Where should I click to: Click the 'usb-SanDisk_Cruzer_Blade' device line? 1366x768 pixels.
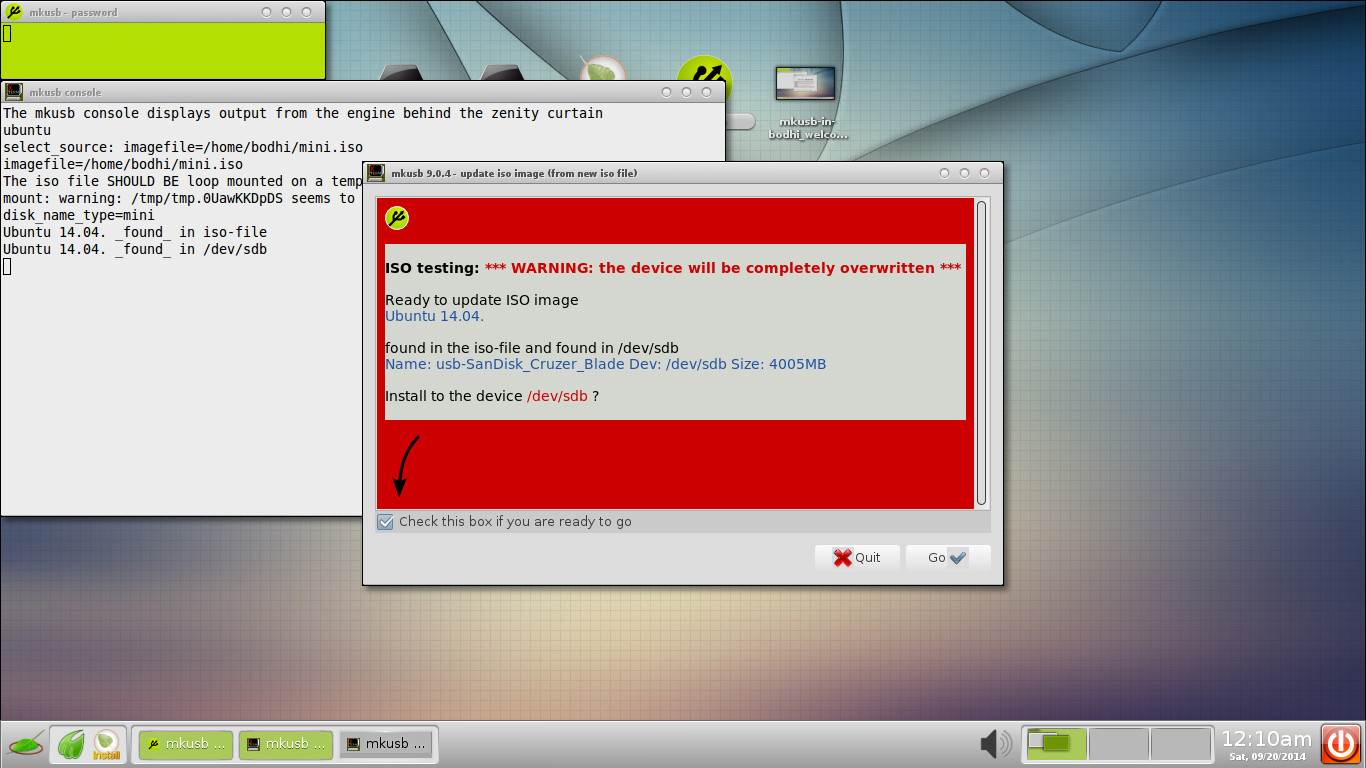pos(606,364)
